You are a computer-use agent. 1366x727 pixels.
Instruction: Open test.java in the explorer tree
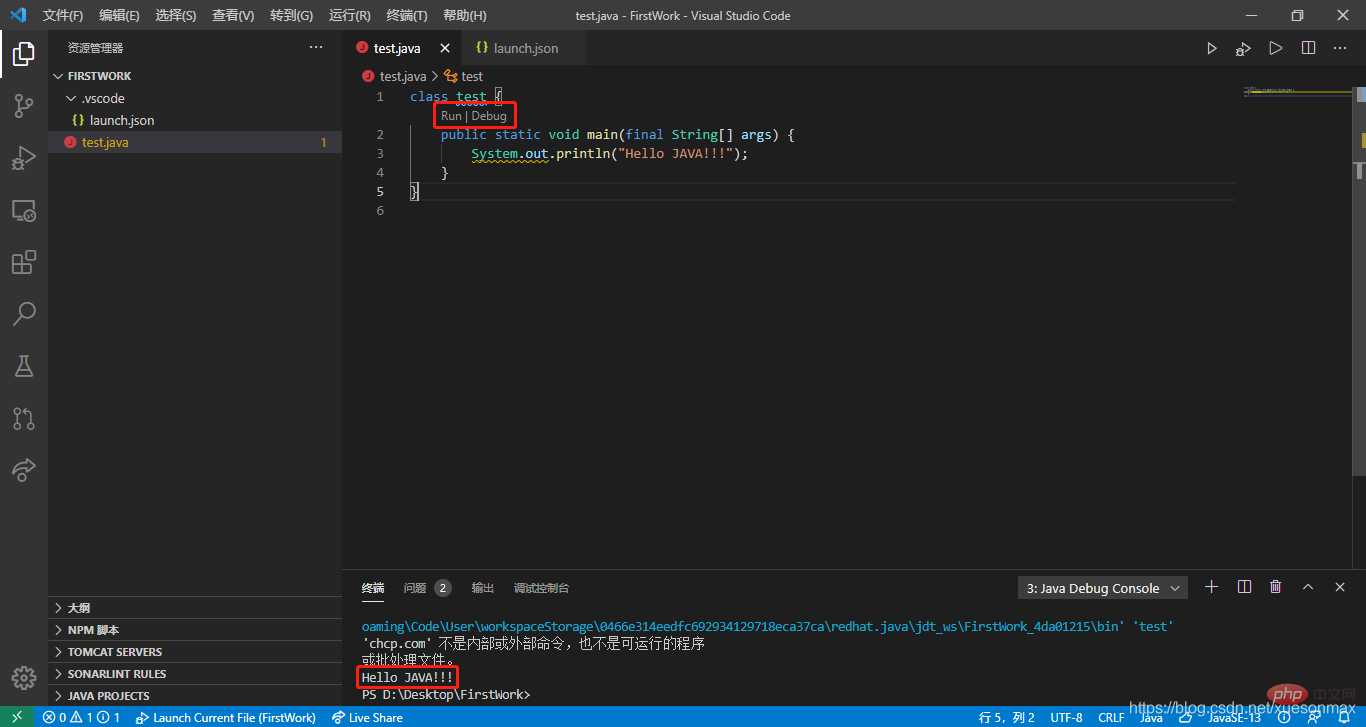pos(105,142)
